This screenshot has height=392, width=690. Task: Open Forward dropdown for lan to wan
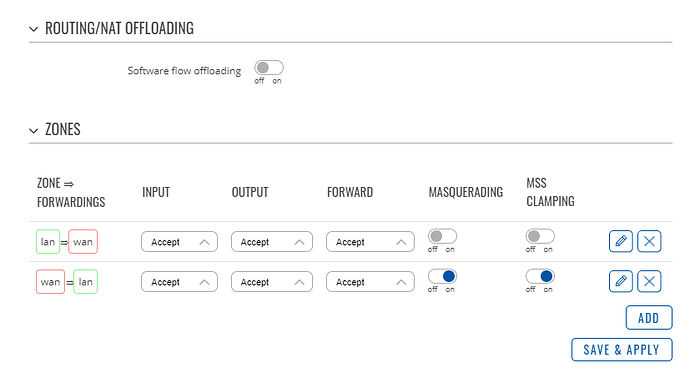coord(370,242)
